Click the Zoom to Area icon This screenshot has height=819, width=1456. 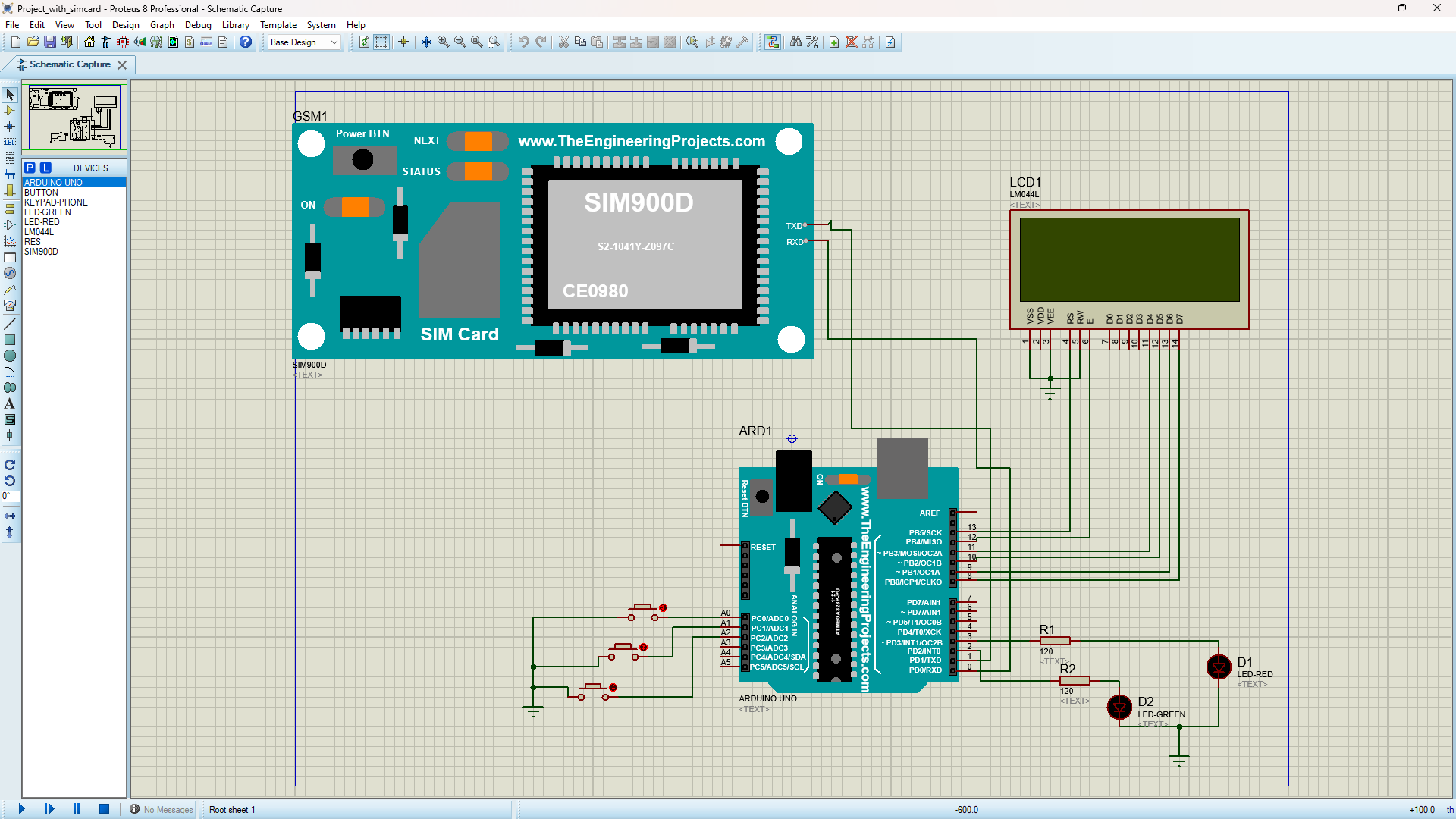coord(494,42)
